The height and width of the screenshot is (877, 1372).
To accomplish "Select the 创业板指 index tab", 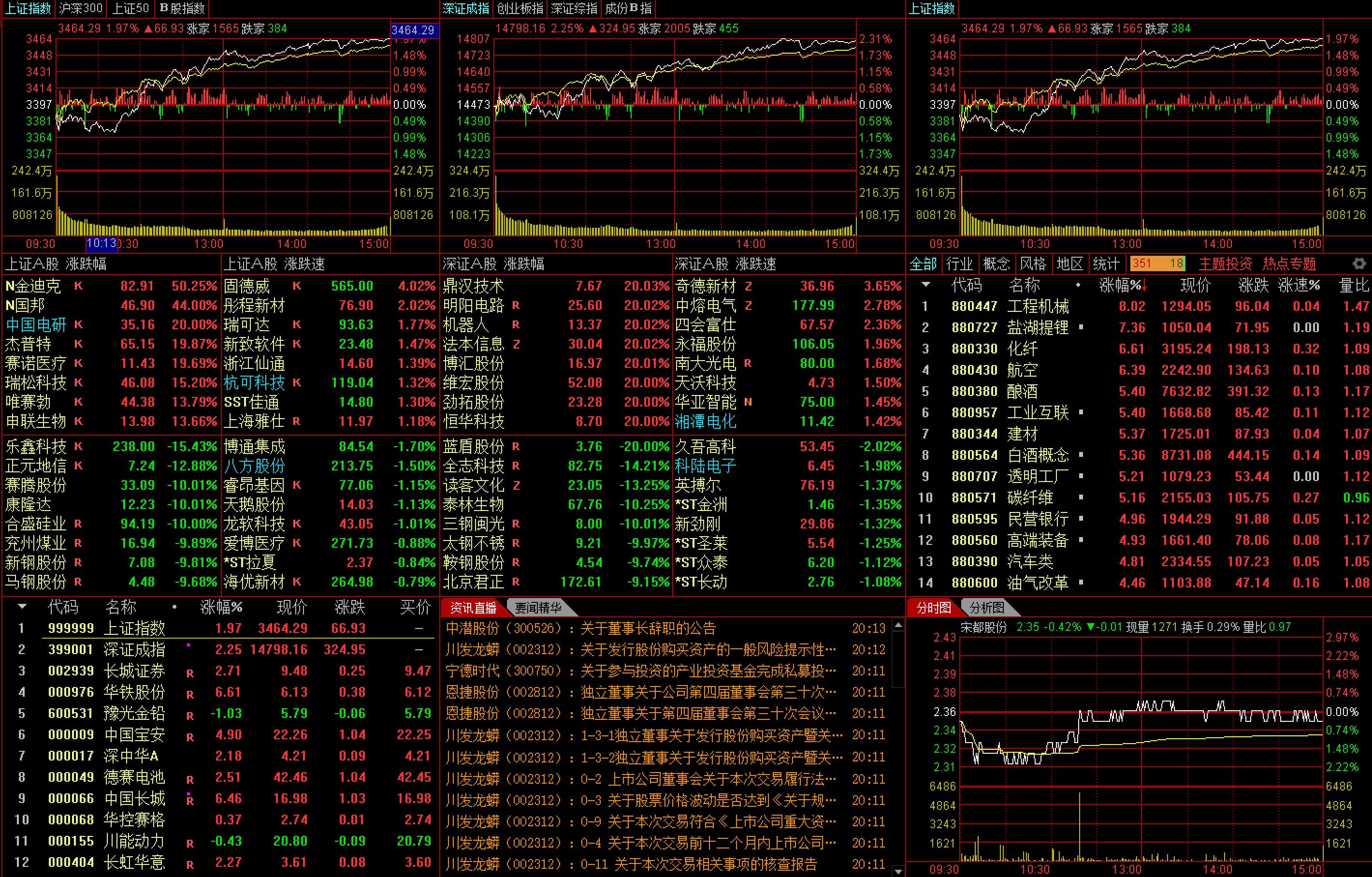I will (520, 9).
